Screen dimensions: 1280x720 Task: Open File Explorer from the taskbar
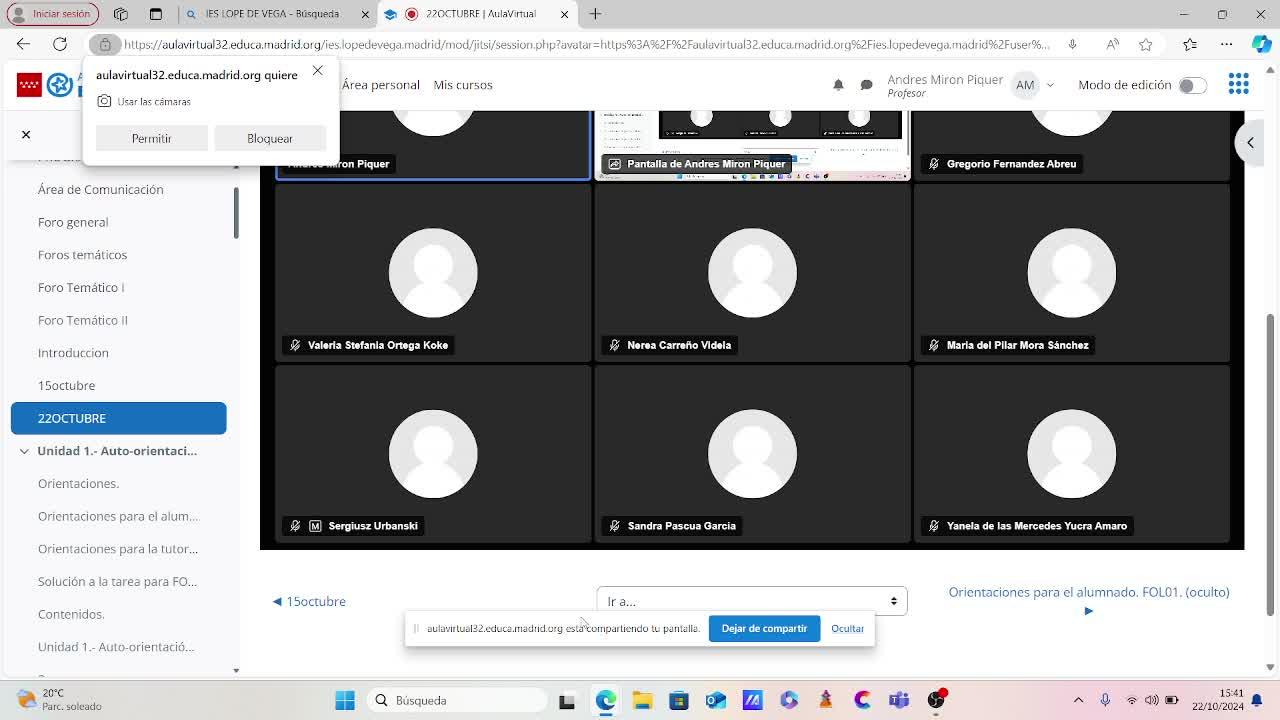[x=642, y=700]
